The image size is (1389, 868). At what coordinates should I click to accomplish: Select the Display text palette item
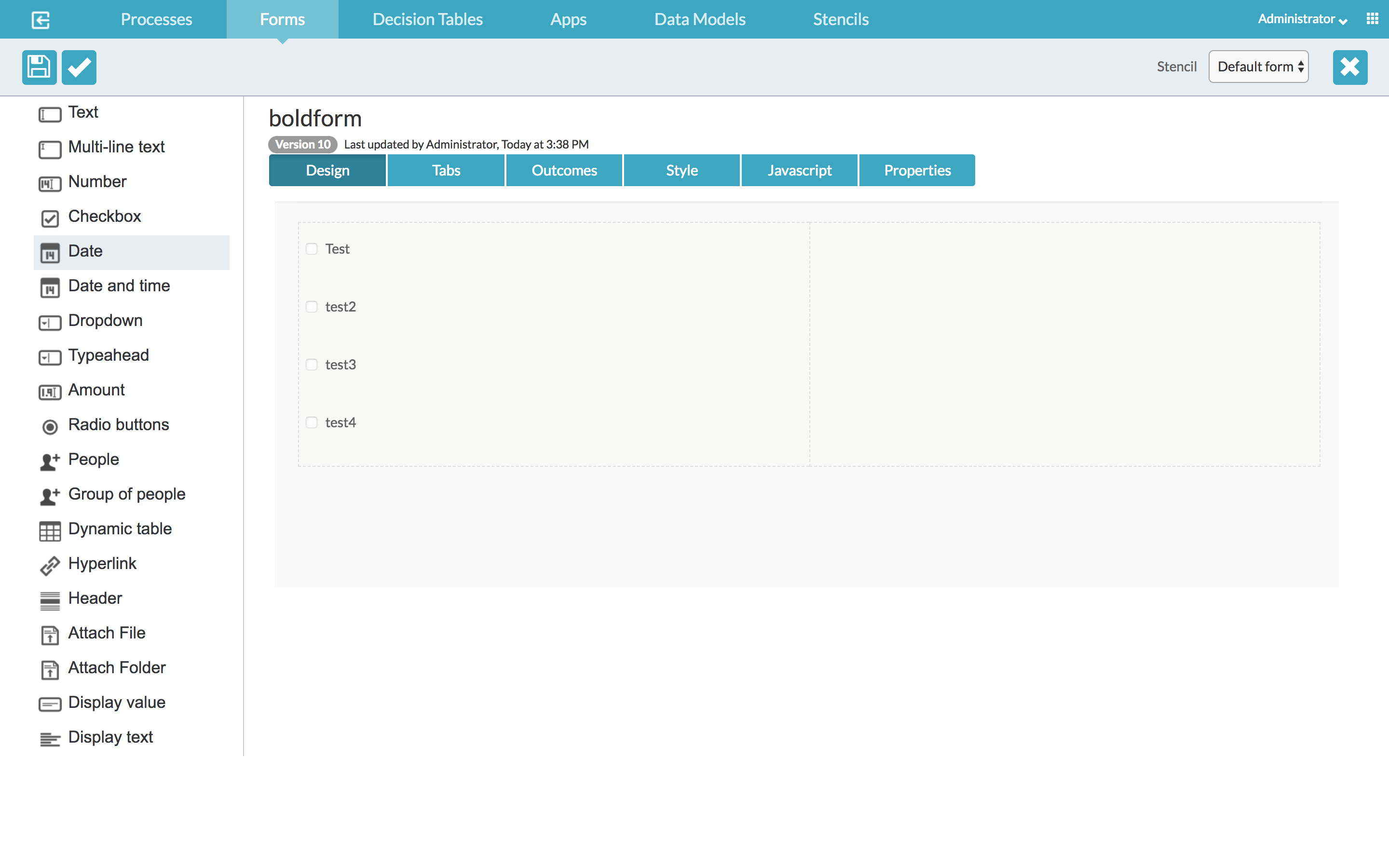pyautogui.click(x=132, y=738)
